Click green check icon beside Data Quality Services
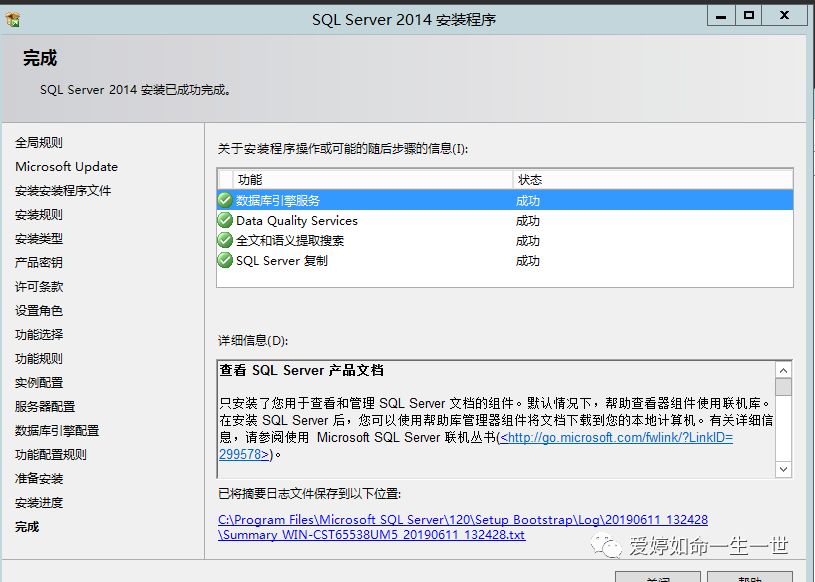 [x=225, y=220]
